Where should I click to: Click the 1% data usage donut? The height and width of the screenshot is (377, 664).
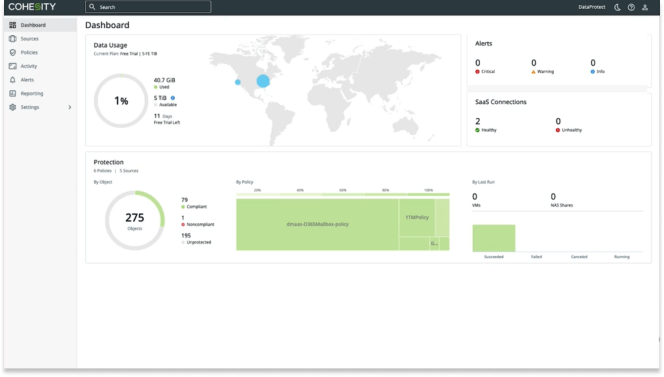121,101
